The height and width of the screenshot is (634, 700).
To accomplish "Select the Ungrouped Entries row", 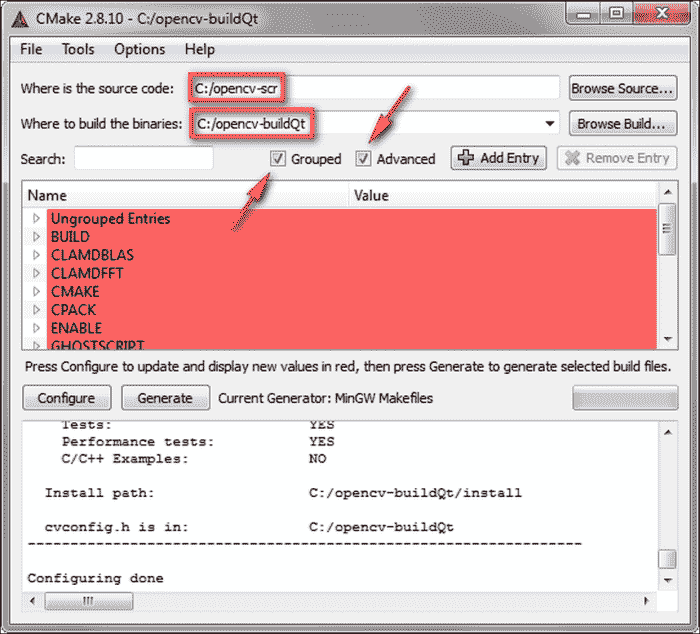I will click(x=352, y=218).
